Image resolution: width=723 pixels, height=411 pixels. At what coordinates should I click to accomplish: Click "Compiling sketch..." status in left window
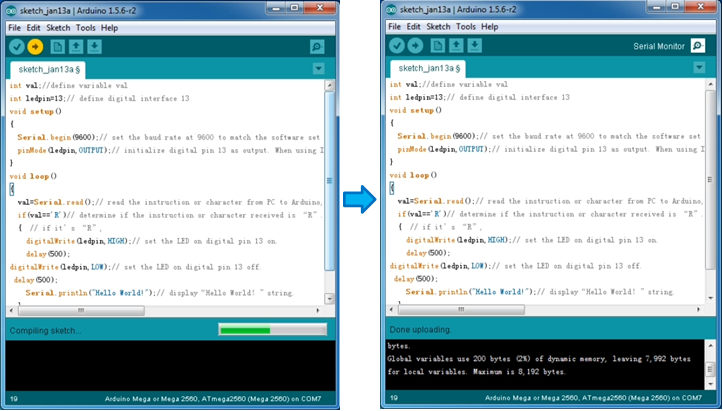click(x=45, y=331)
